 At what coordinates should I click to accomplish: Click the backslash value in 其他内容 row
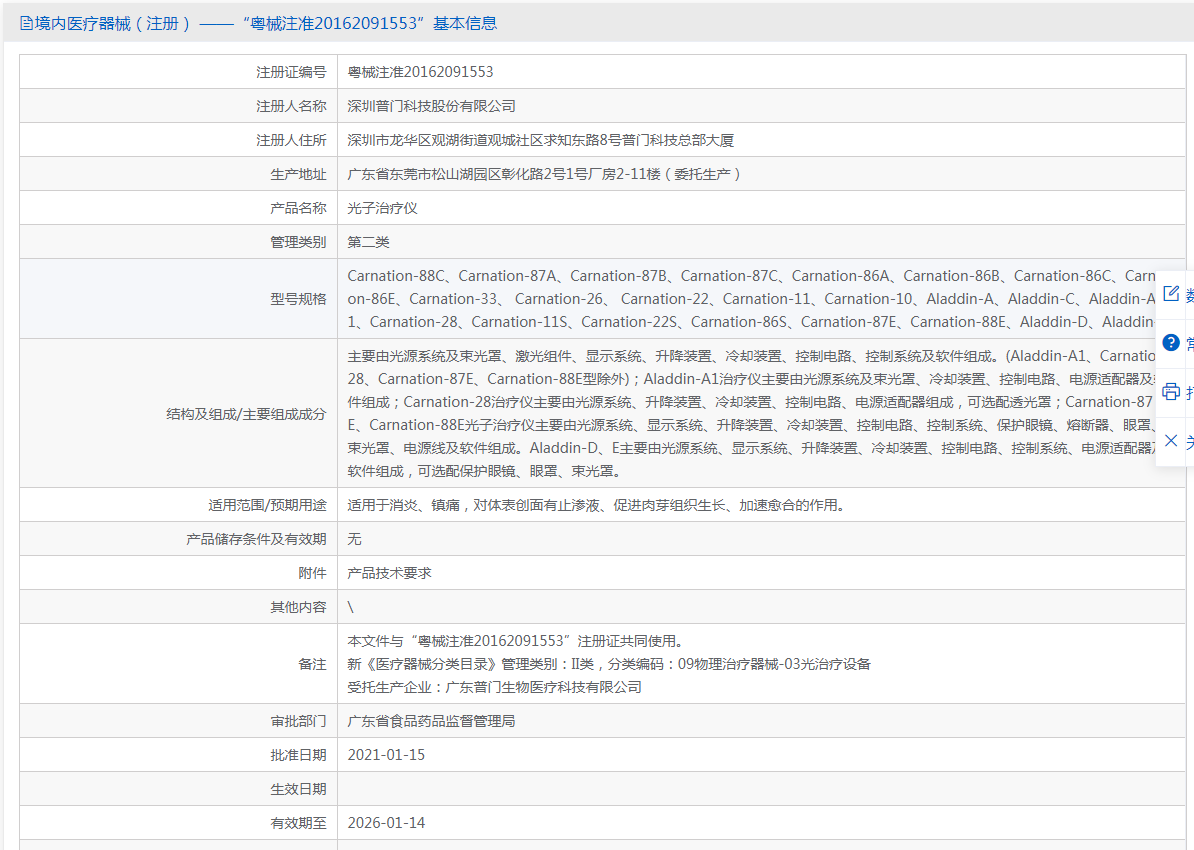point(350,608)
